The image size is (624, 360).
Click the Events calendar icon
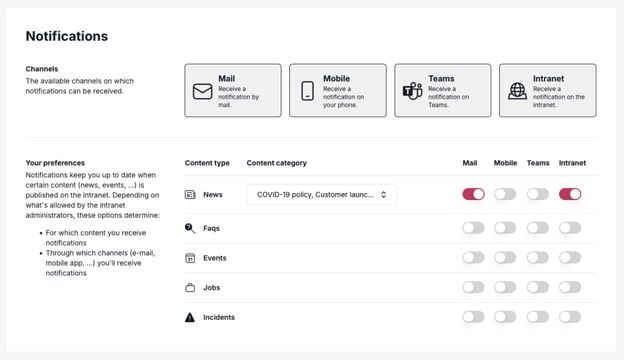190,258
